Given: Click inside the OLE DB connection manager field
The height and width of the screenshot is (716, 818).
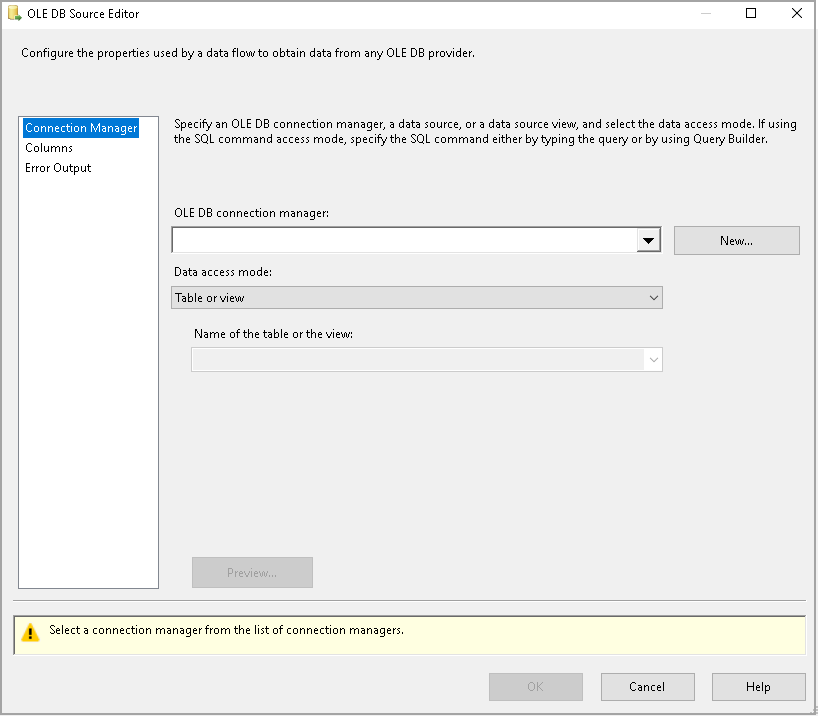Looking at the screenshot, I should tap(400, 240).
